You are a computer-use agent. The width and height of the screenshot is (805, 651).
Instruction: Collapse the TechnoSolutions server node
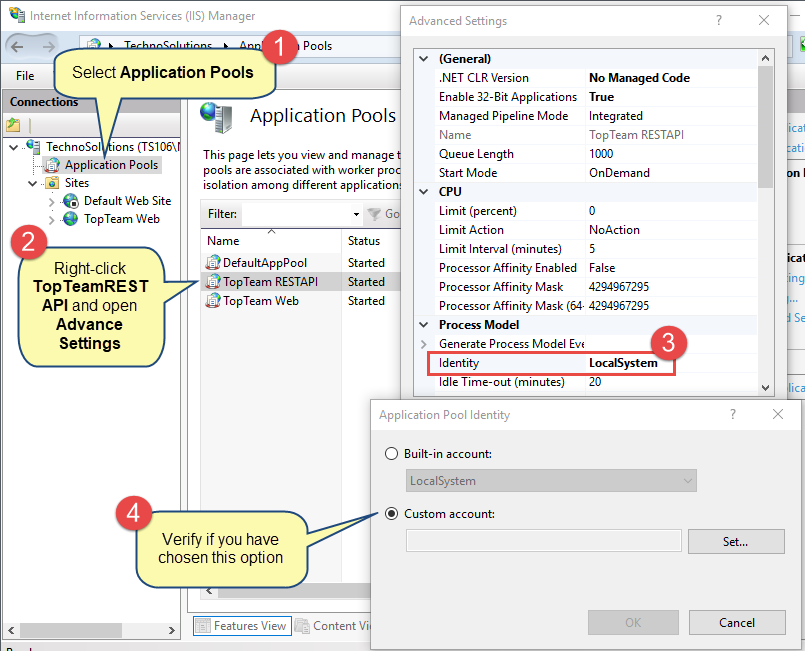coord(14,147)
